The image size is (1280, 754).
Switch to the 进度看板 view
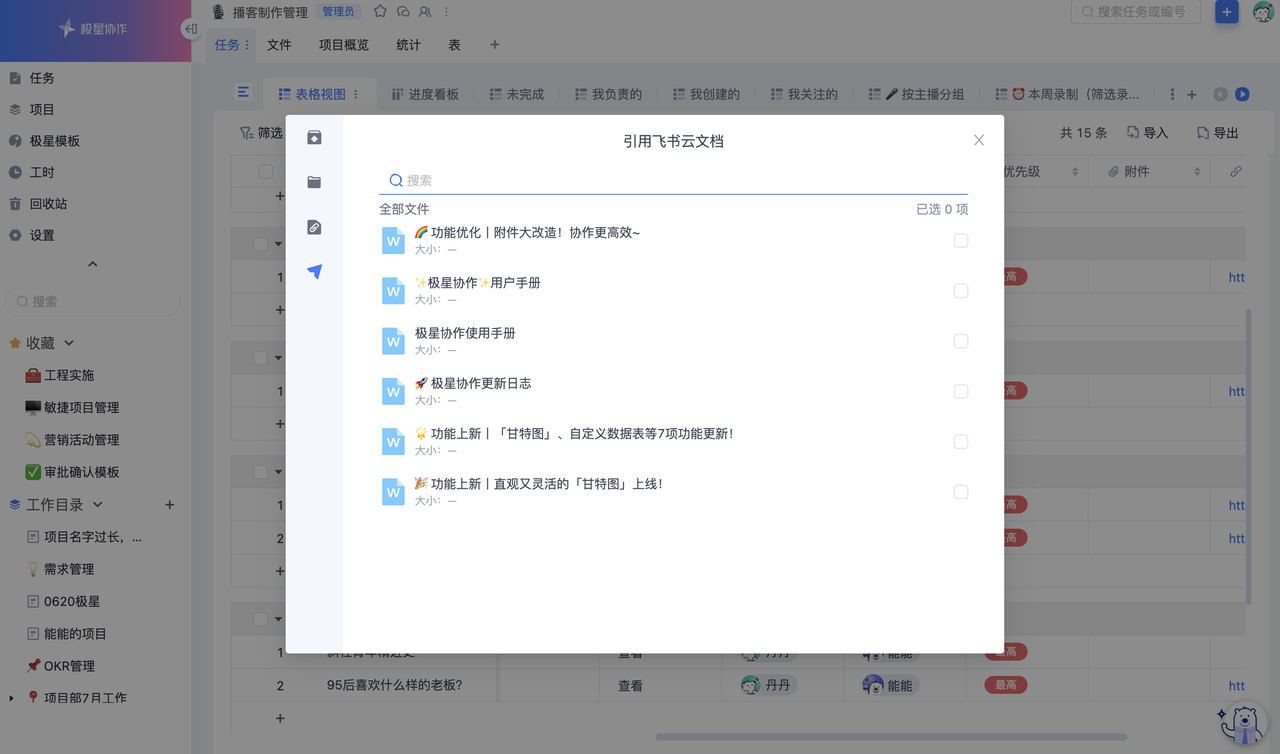[x=425, y=94]
